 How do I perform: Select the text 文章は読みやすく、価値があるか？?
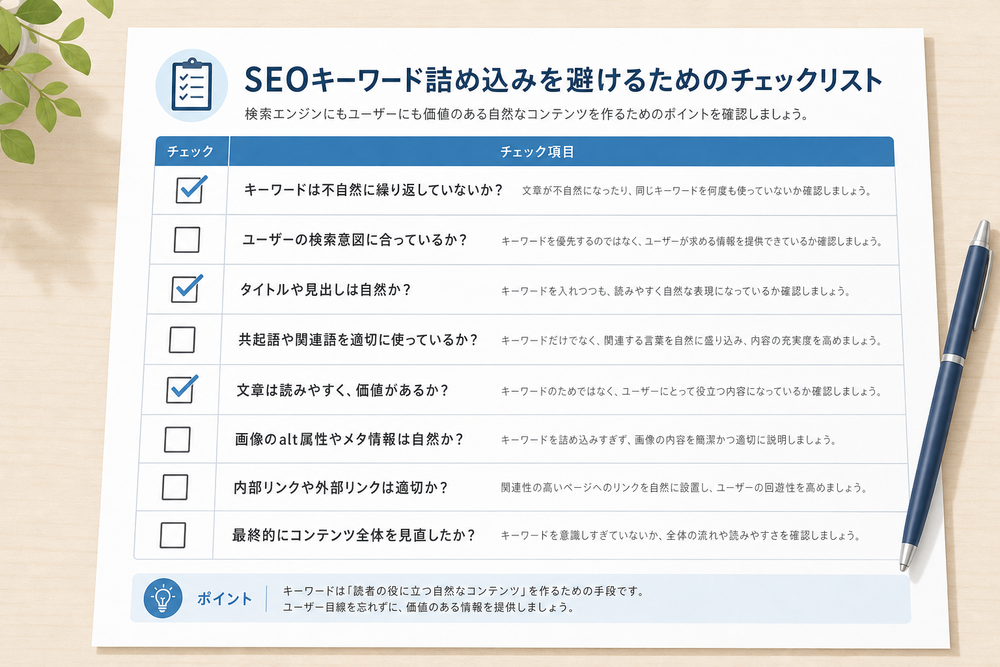point(342,390)
